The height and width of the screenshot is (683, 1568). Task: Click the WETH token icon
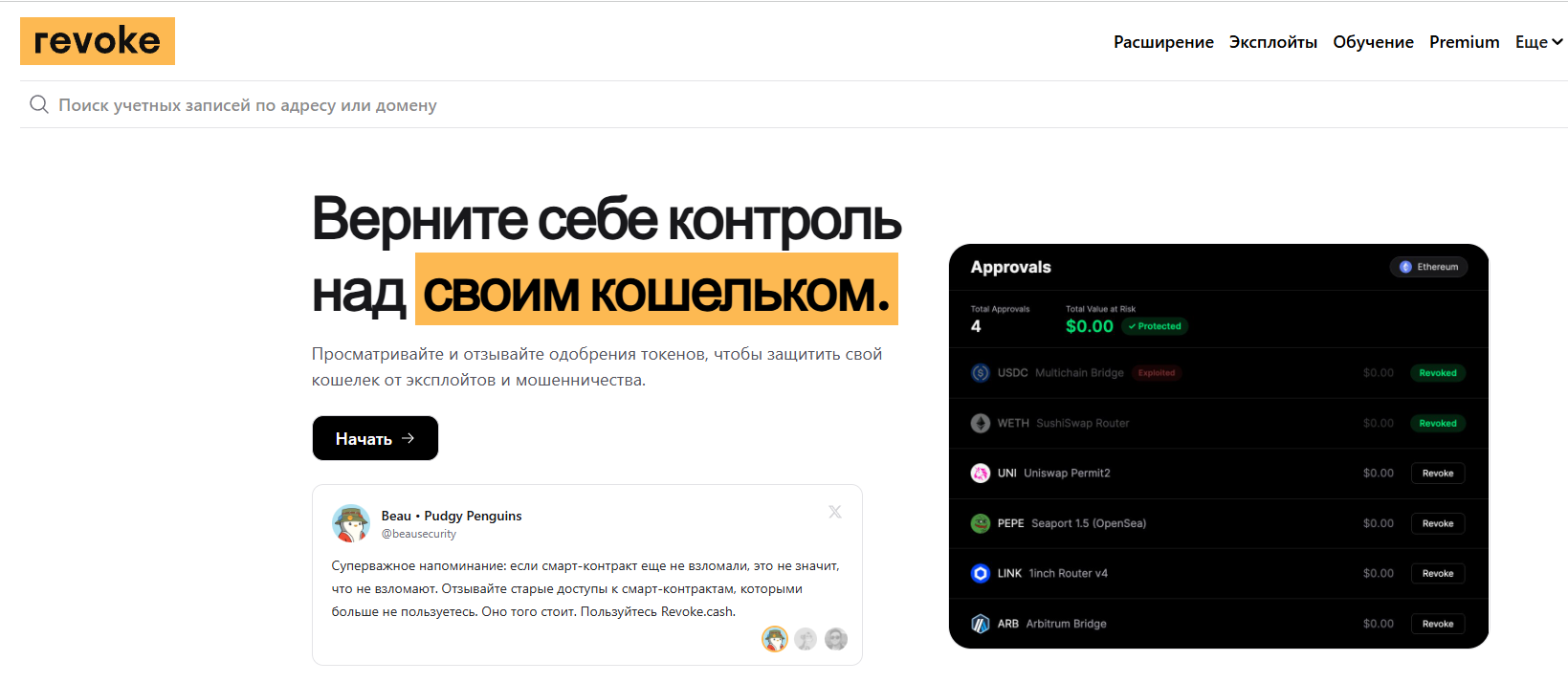[981, 423]
